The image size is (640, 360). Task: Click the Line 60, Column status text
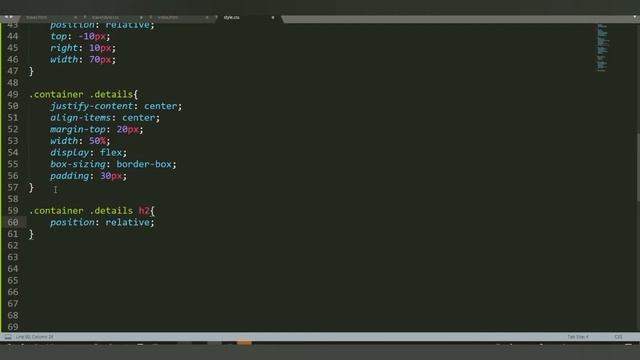click(35, 337)
